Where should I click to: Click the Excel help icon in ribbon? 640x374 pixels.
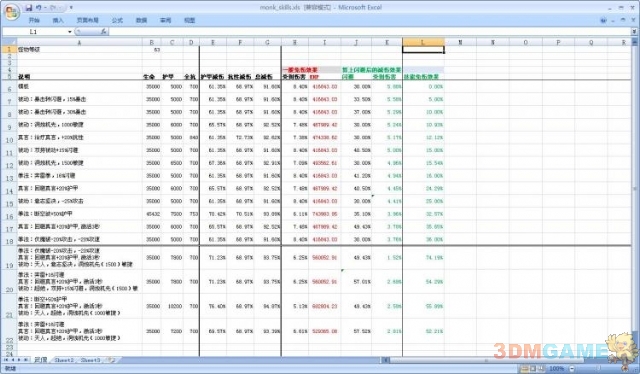[x=604, y=20]
